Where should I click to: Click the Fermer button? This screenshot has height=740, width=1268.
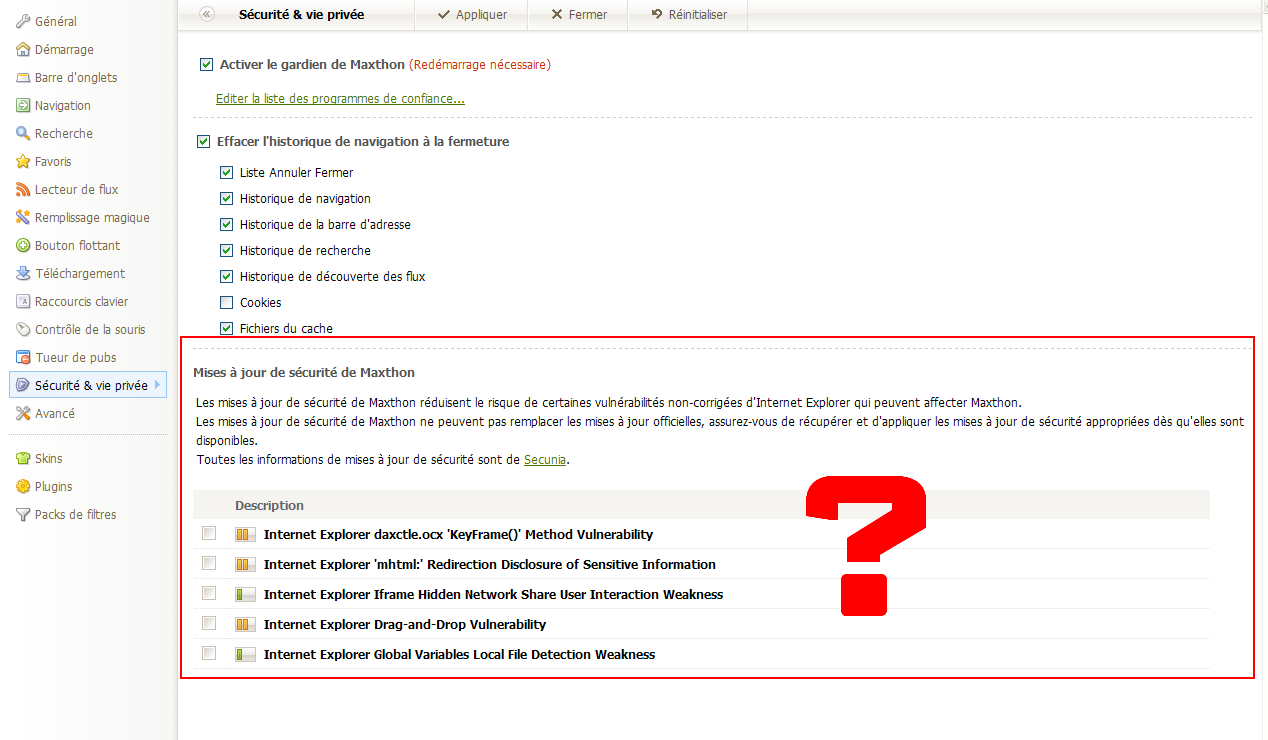click(x=578, y=15)
